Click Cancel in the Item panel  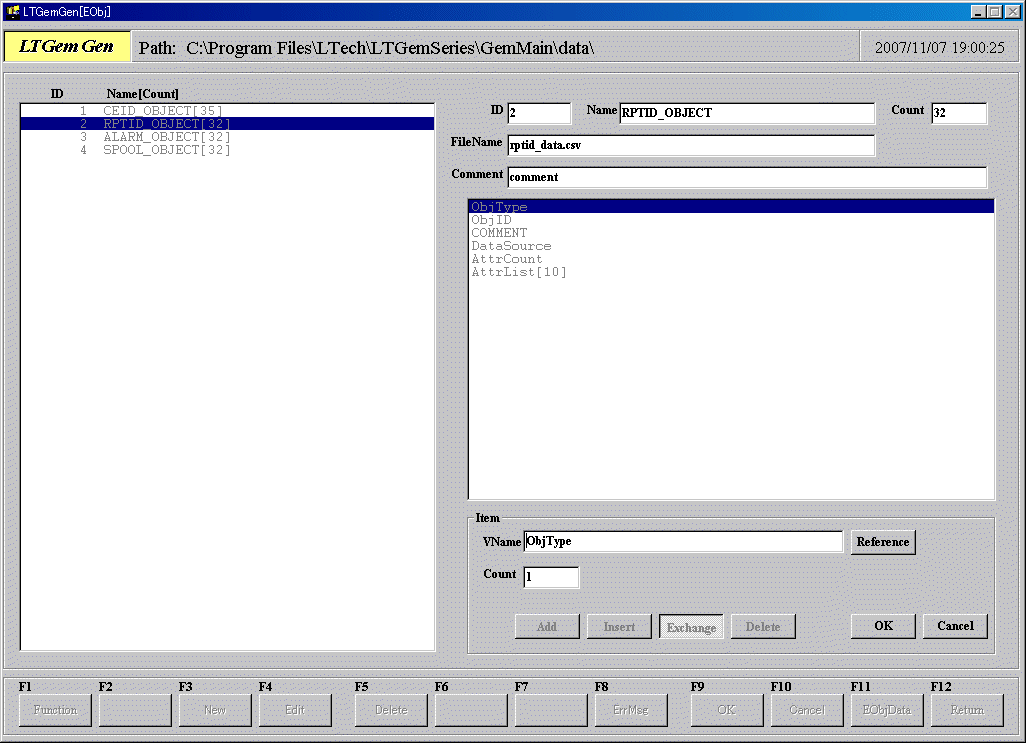pos(955,626)
